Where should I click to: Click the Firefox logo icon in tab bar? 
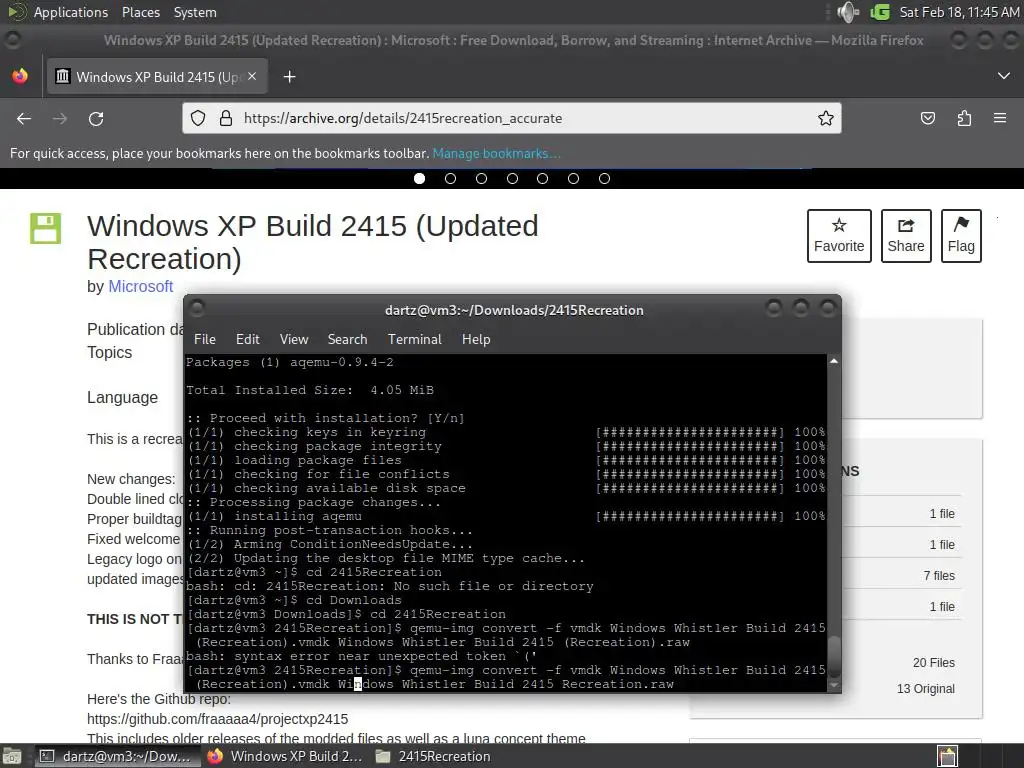tap(20, 76)
